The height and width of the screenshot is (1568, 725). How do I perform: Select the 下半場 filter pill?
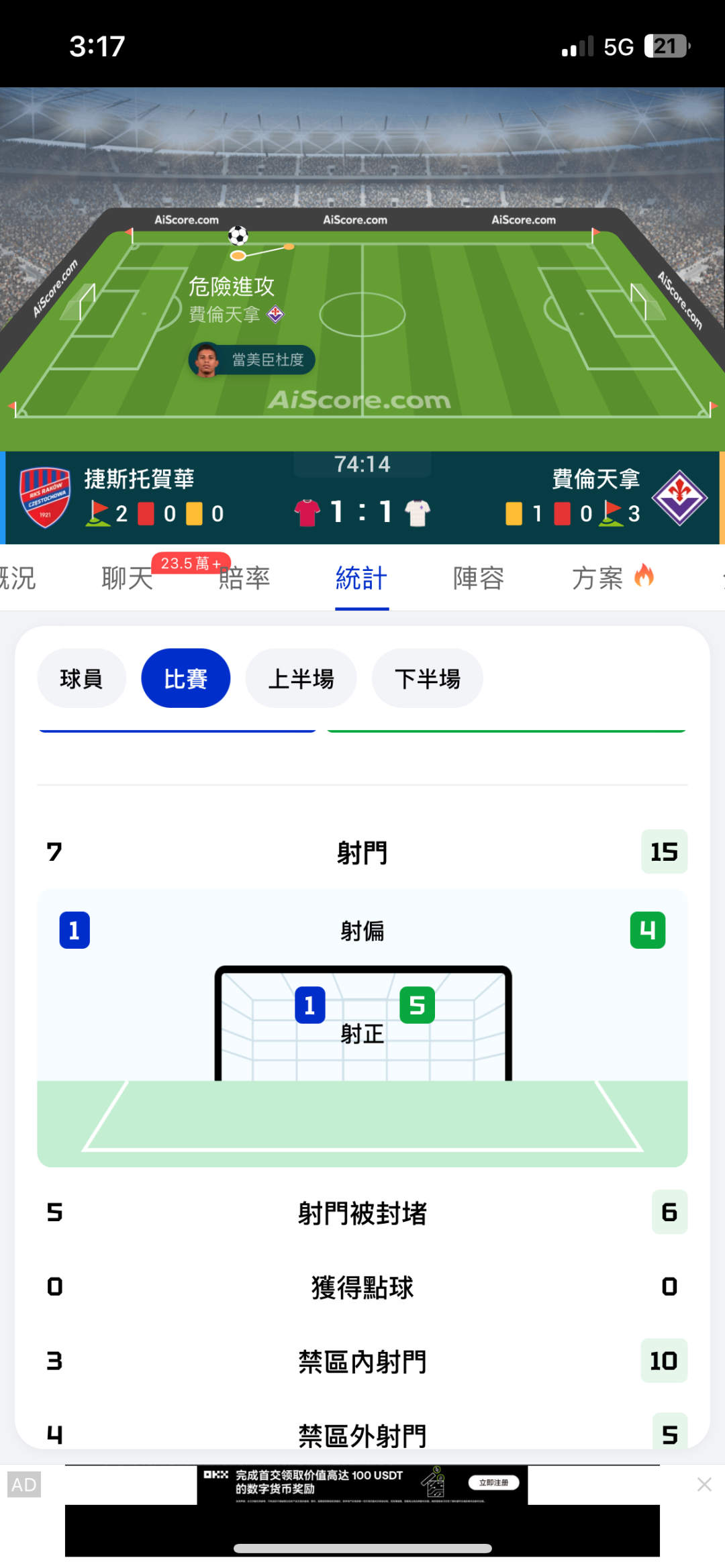point(427,678)
